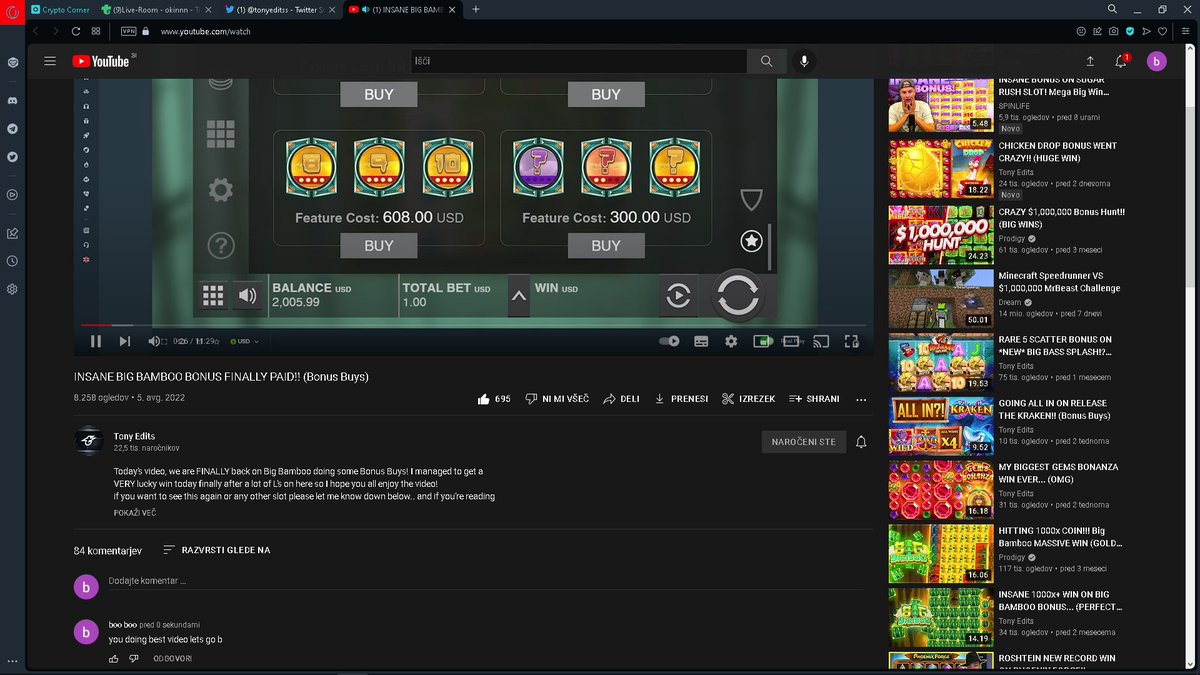Image resolution: width=1200 pixels, height=675 pixels.
Task: Dislike video with NI MI VŠEČ
Action: tap(557, 398)
